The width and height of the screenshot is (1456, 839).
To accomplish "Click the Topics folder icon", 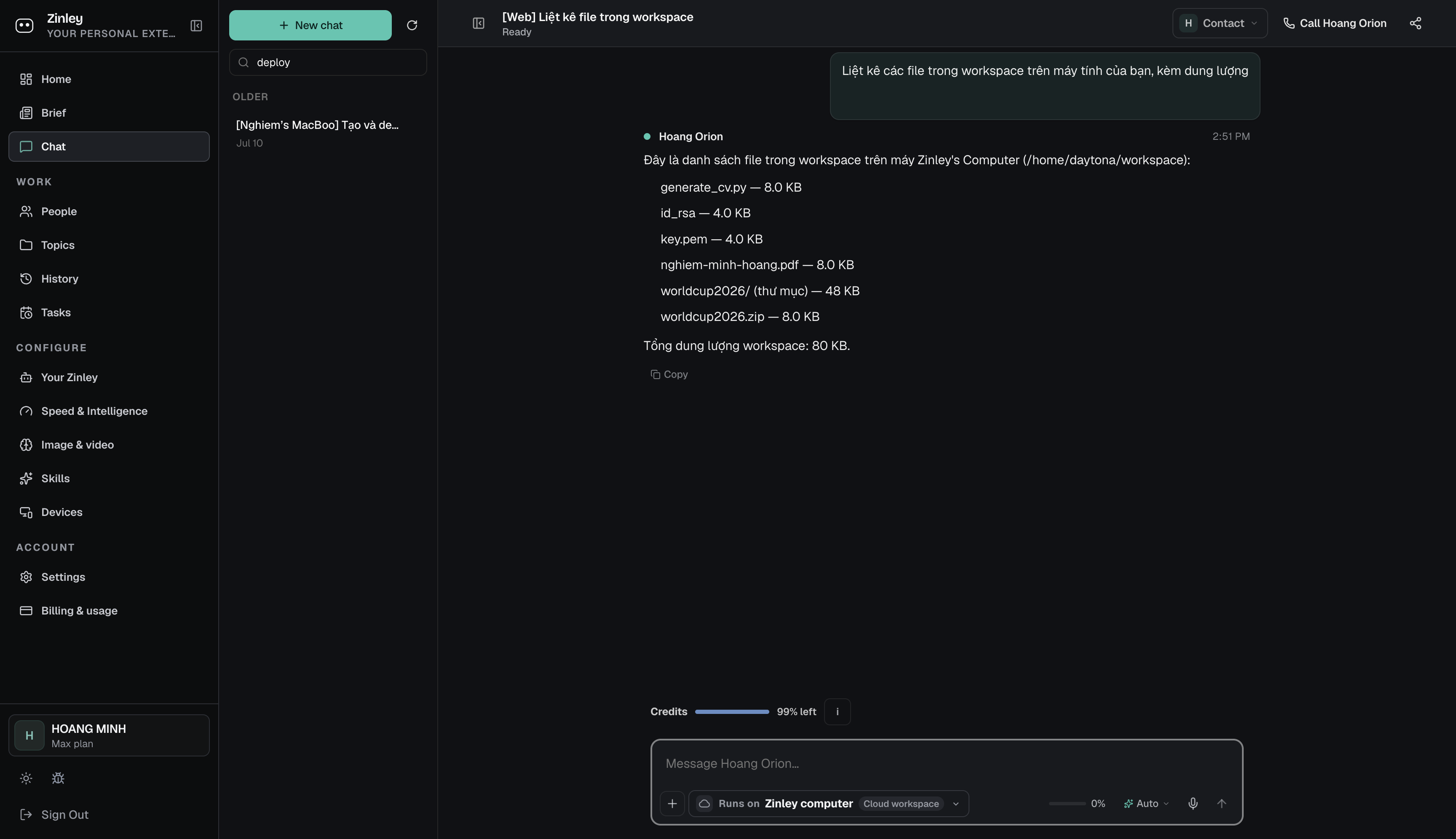I will (26, 245).
